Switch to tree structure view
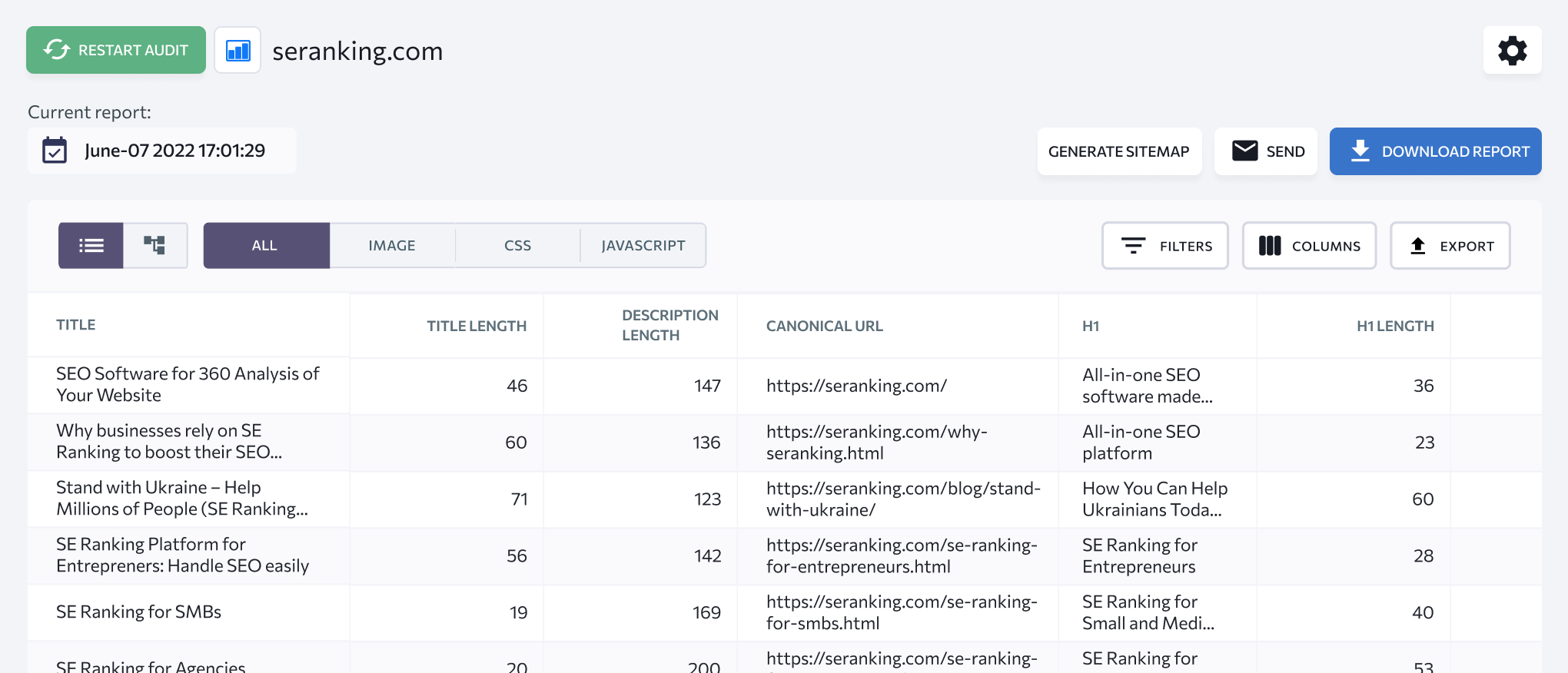 (155, 246)
